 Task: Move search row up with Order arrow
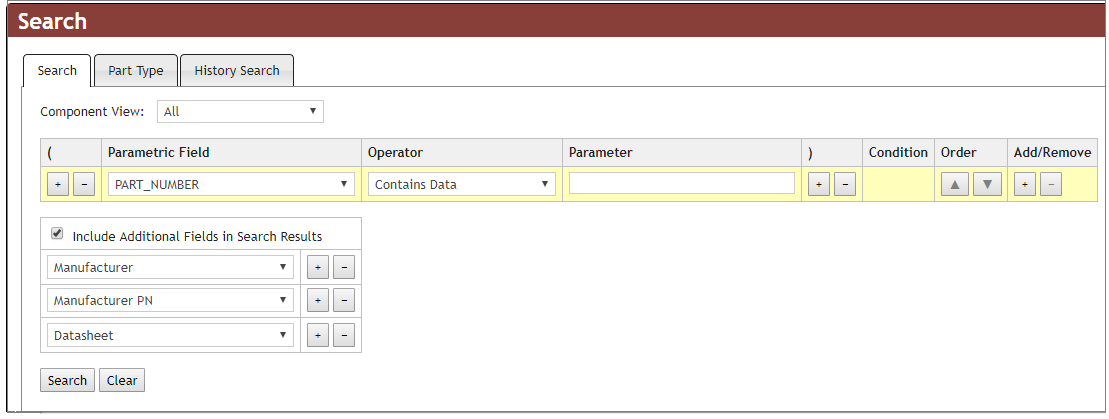[954, 184]
